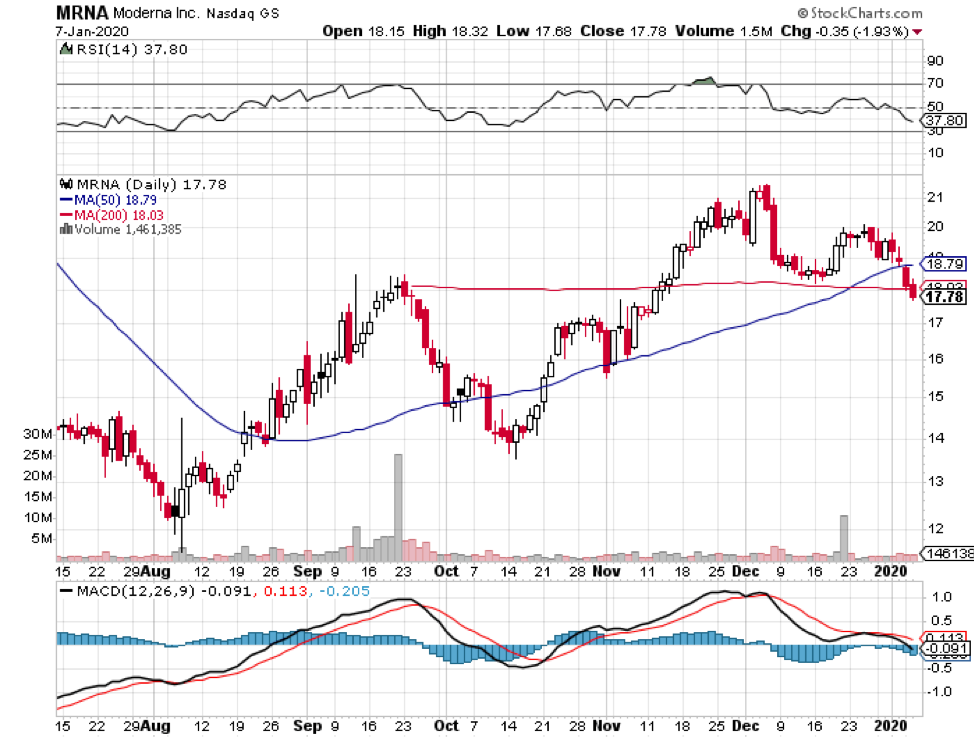This screenshot has height=737, width=974.
Task: Click the 12 label on price axis
Action: tap(935, 528)
